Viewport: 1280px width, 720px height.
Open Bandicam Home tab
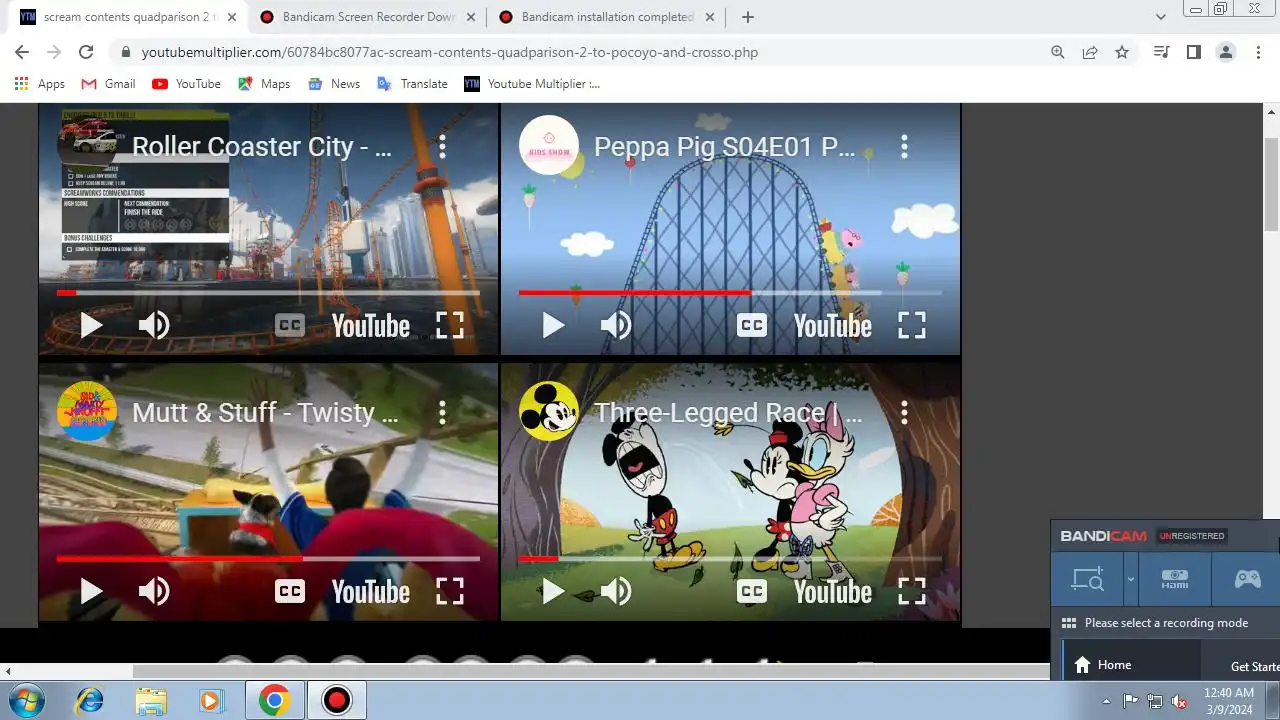(1131, 665)
